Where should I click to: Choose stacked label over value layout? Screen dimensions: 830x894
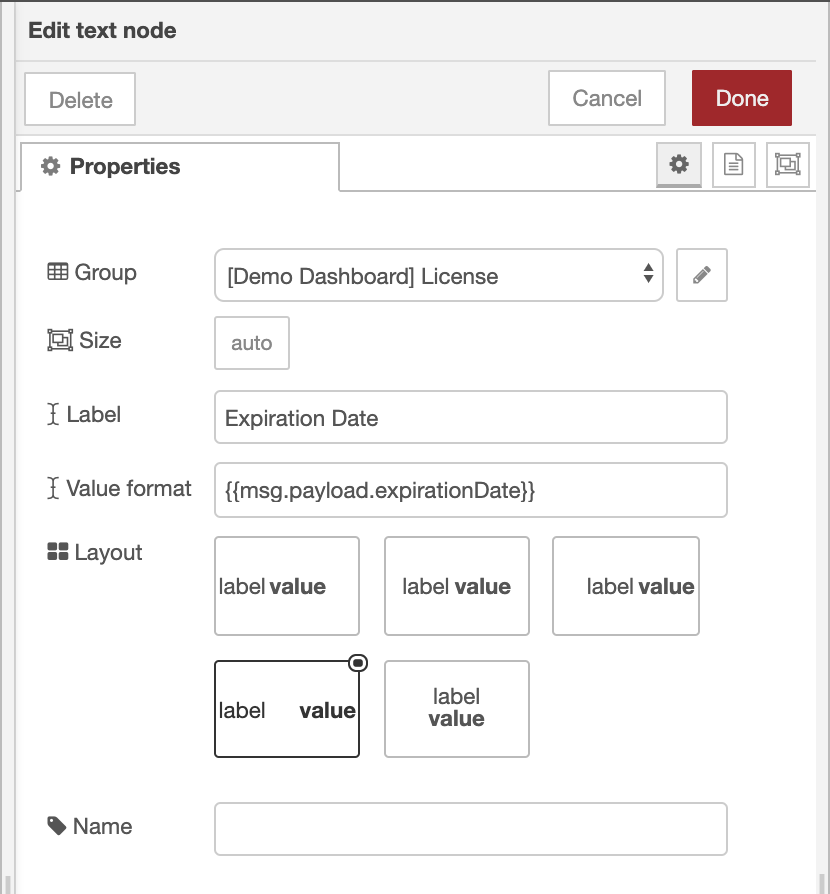point(457,709)
